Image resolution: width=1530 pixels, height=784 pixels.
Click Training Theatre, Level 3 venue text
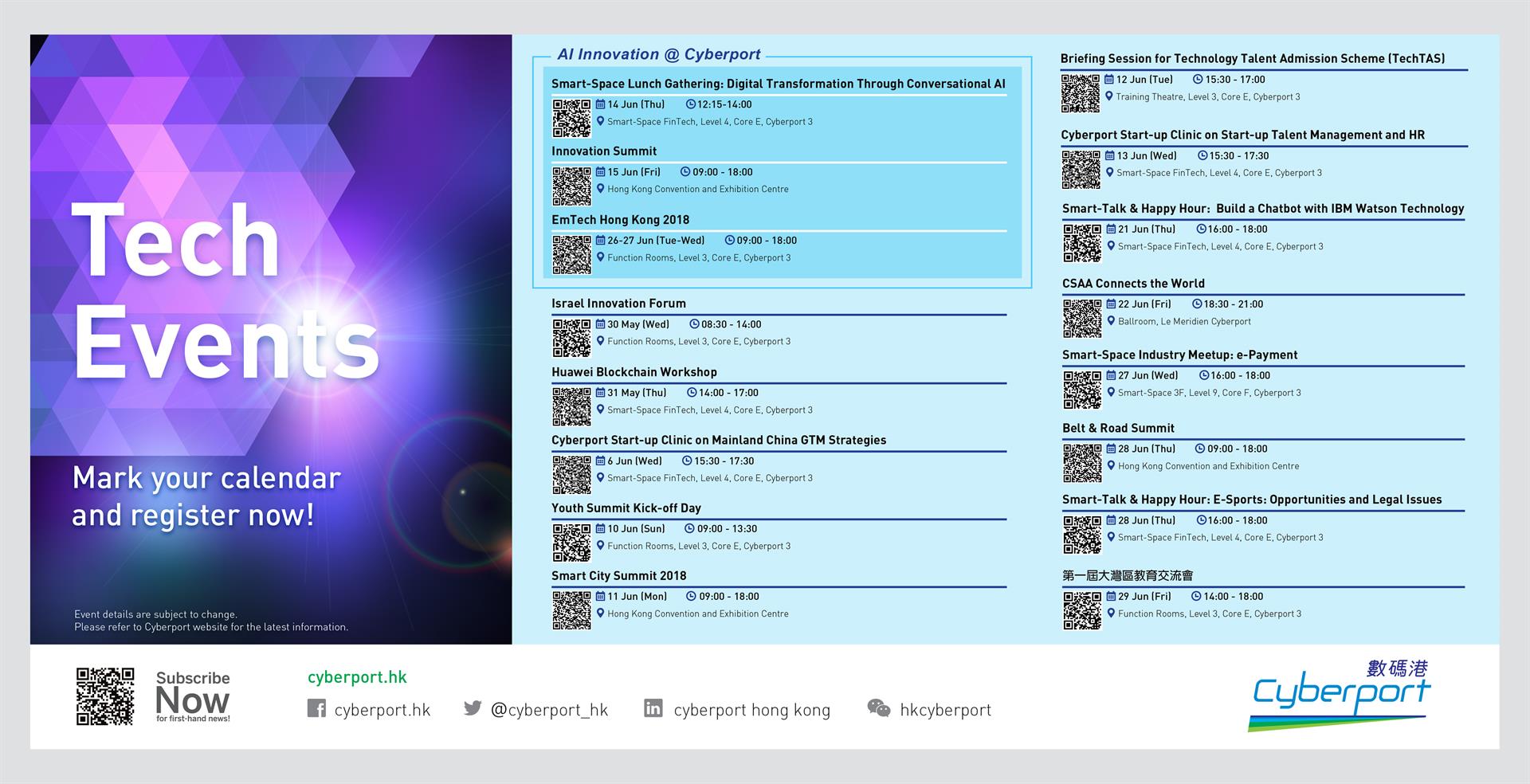coord(1207,97)
